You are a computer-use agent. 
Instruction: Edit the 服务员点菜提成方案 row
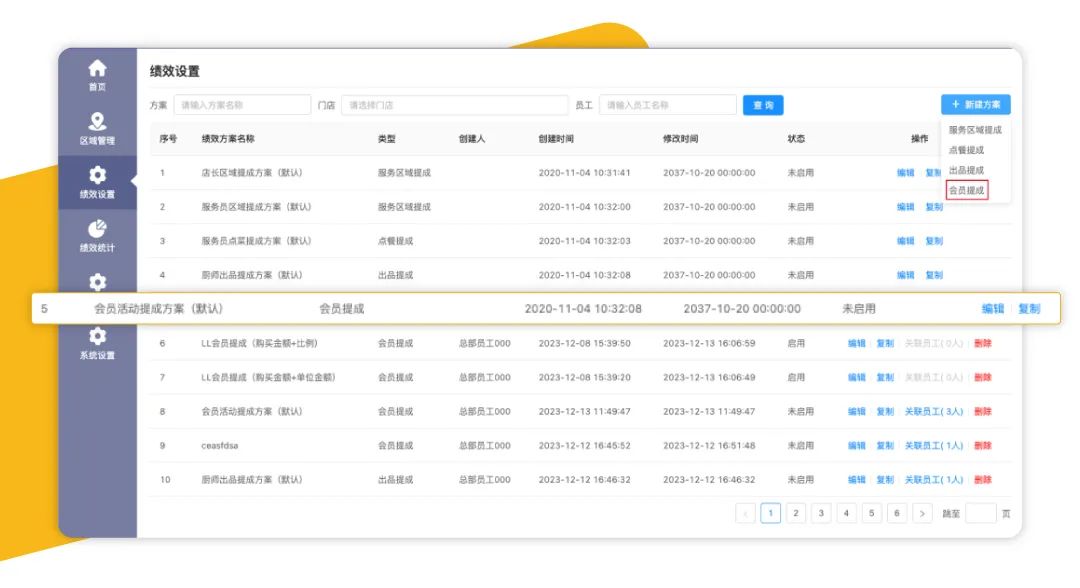pyautogui.click(x=905, y=241)
